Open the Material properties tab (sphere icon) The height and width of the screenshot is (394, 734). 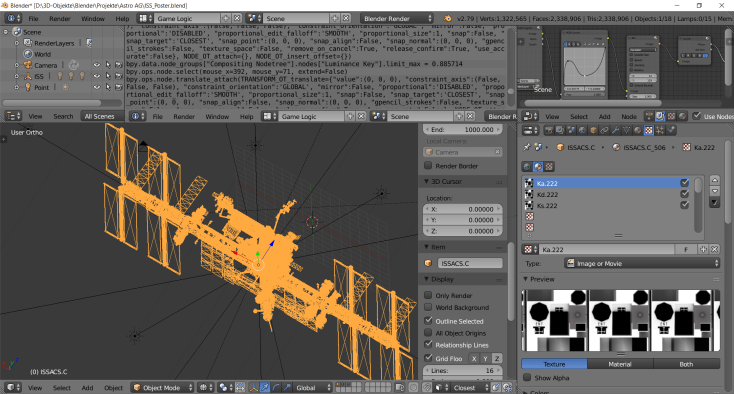pyautogui.click(x=638, y=130)
